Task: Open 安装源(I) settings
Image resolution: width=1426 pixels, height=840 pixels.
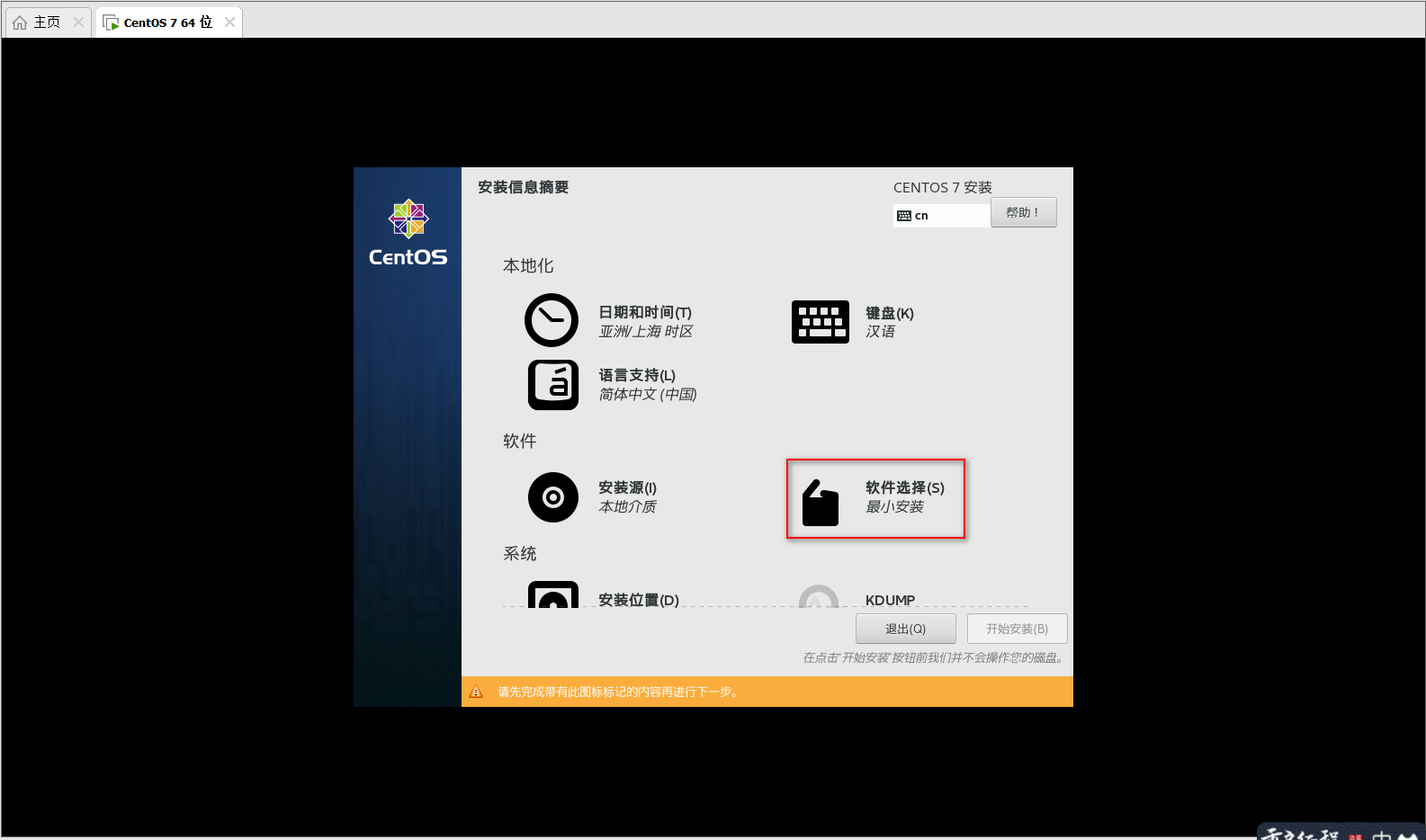Action: (x=628, y=487)
